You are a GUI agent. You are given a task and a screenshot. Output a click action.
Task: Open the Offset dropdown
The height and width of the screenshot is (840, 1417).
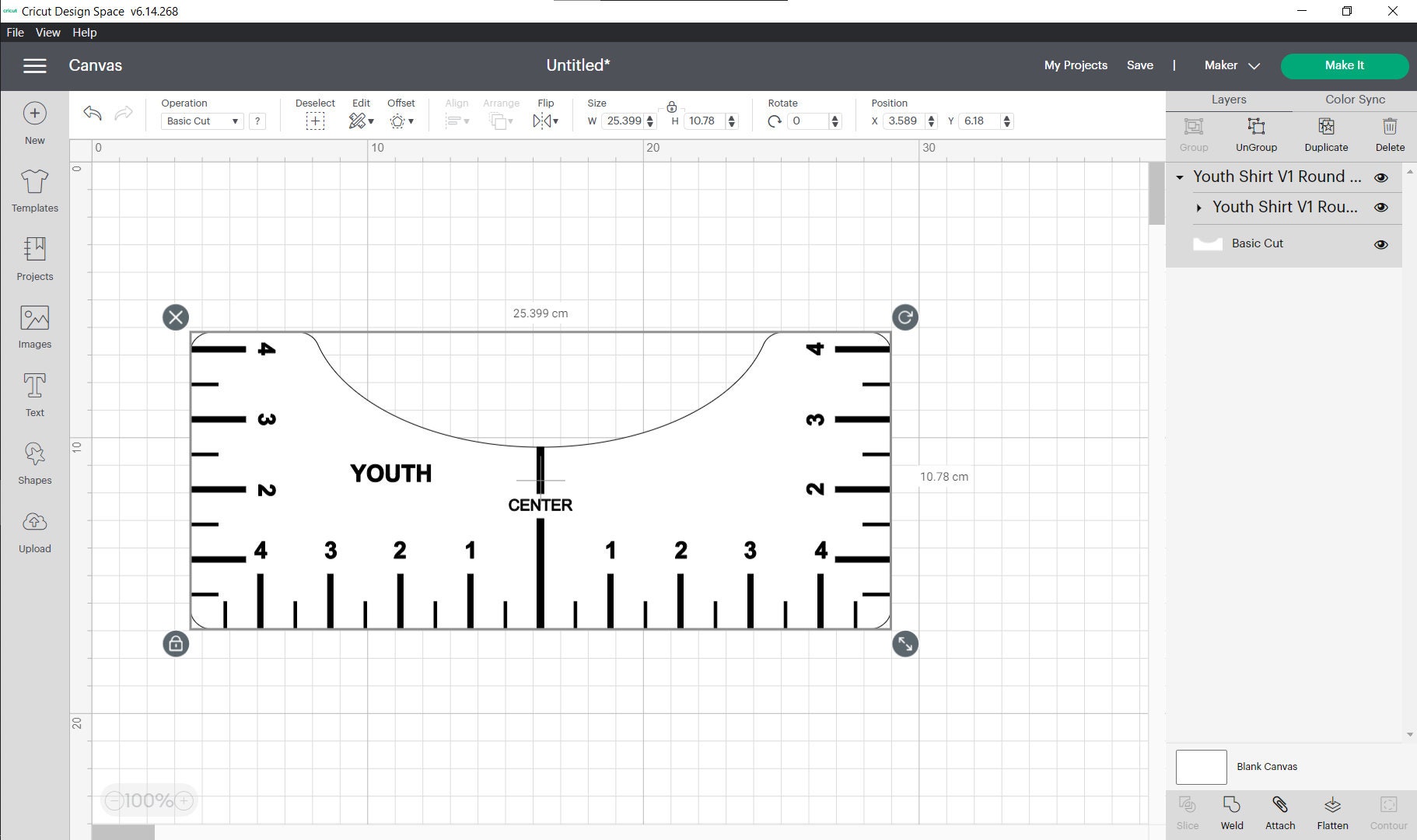click(402, 121)
